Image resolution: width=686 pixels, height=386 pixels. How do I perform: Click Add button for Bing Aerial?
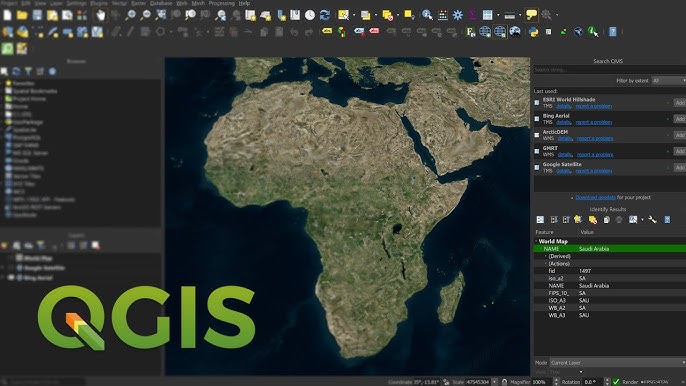pos(679,119)
